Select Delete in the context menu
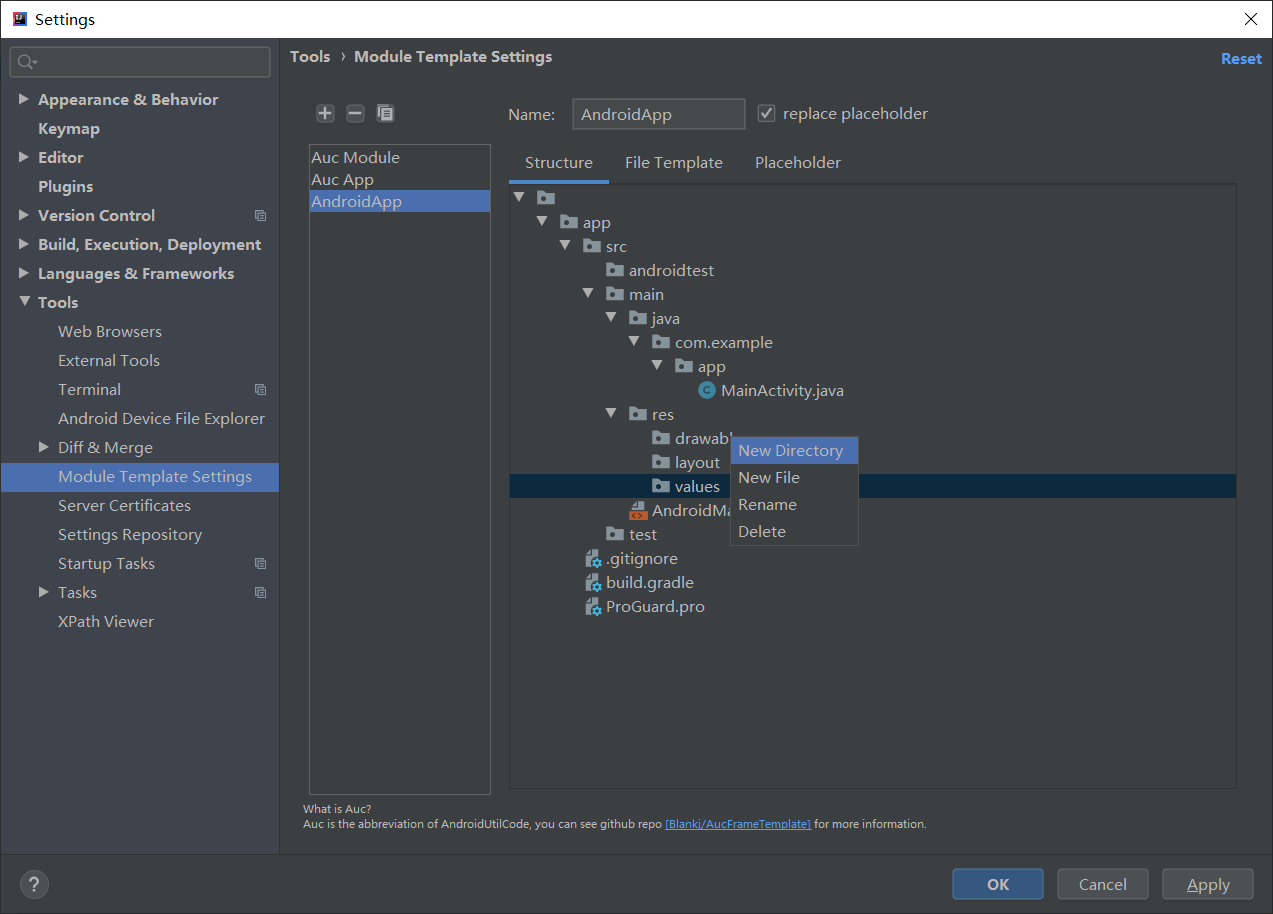This screenshot has height=914, width=1273. click(762, 532)
